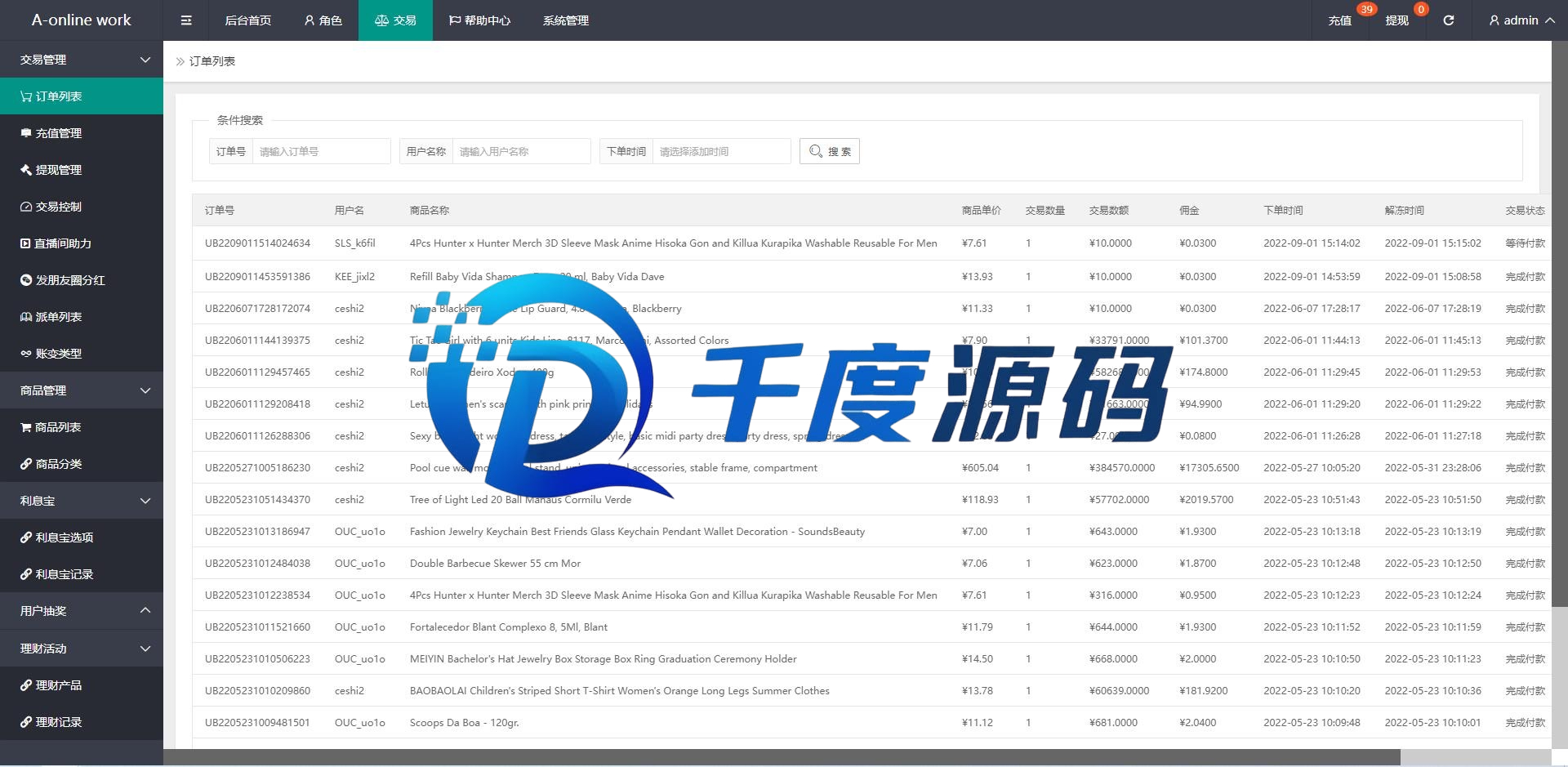Click the 利息宝选项 link icon
Image resolution: width=1568 pixels, height=767 pixels.
pyautogui.click(x=26, y=537)
